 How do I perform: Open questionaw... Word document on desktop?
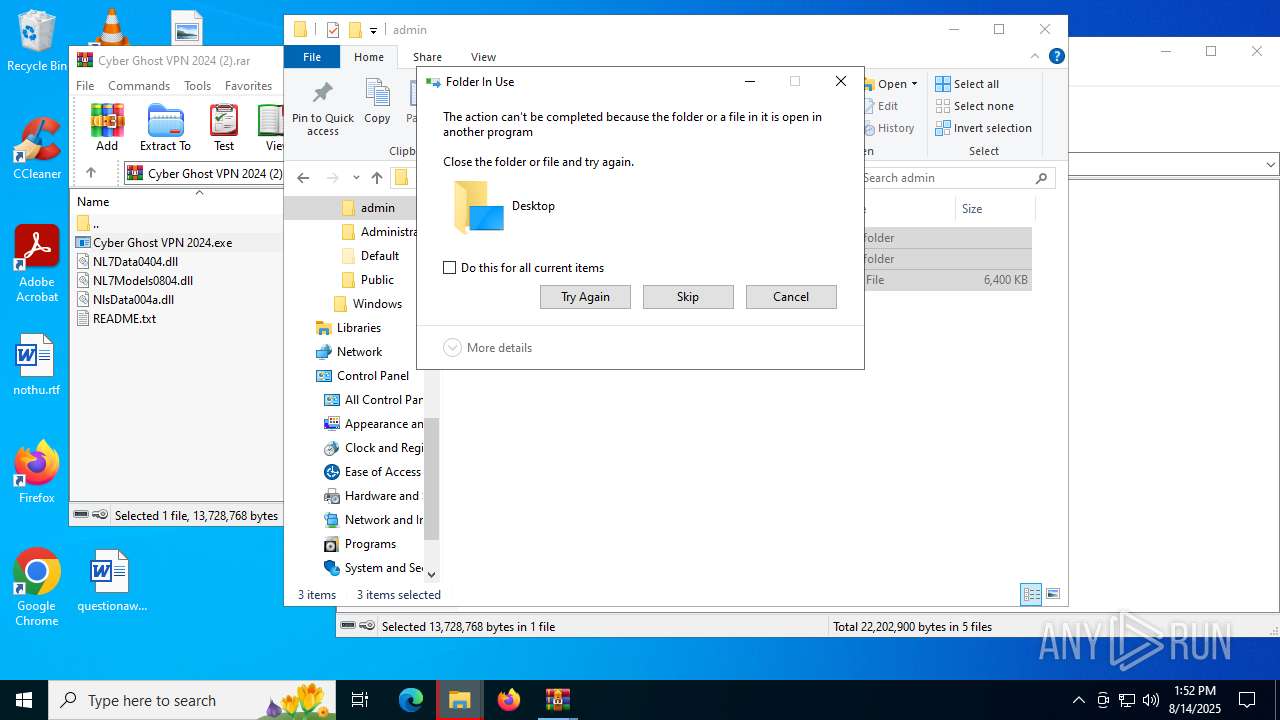tap(111, 581)
